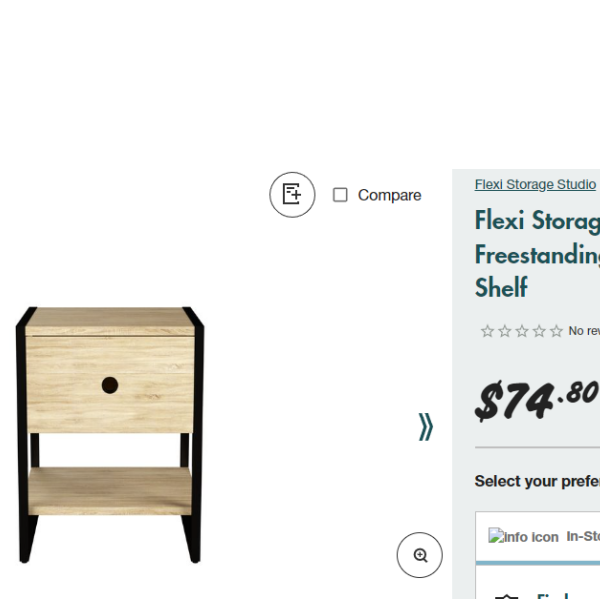This screenshot has height=600, width=600.
Task: Select the In-Store option tab
Action: [x=582, y=537]
